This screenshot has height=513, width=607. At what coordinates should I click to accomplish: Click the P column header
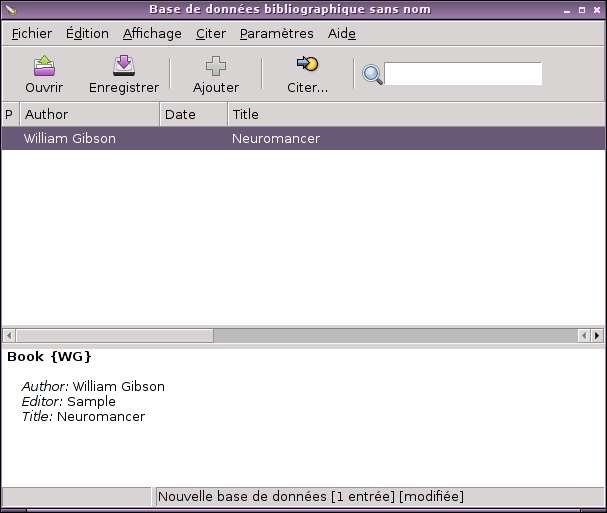coord(10,115)
